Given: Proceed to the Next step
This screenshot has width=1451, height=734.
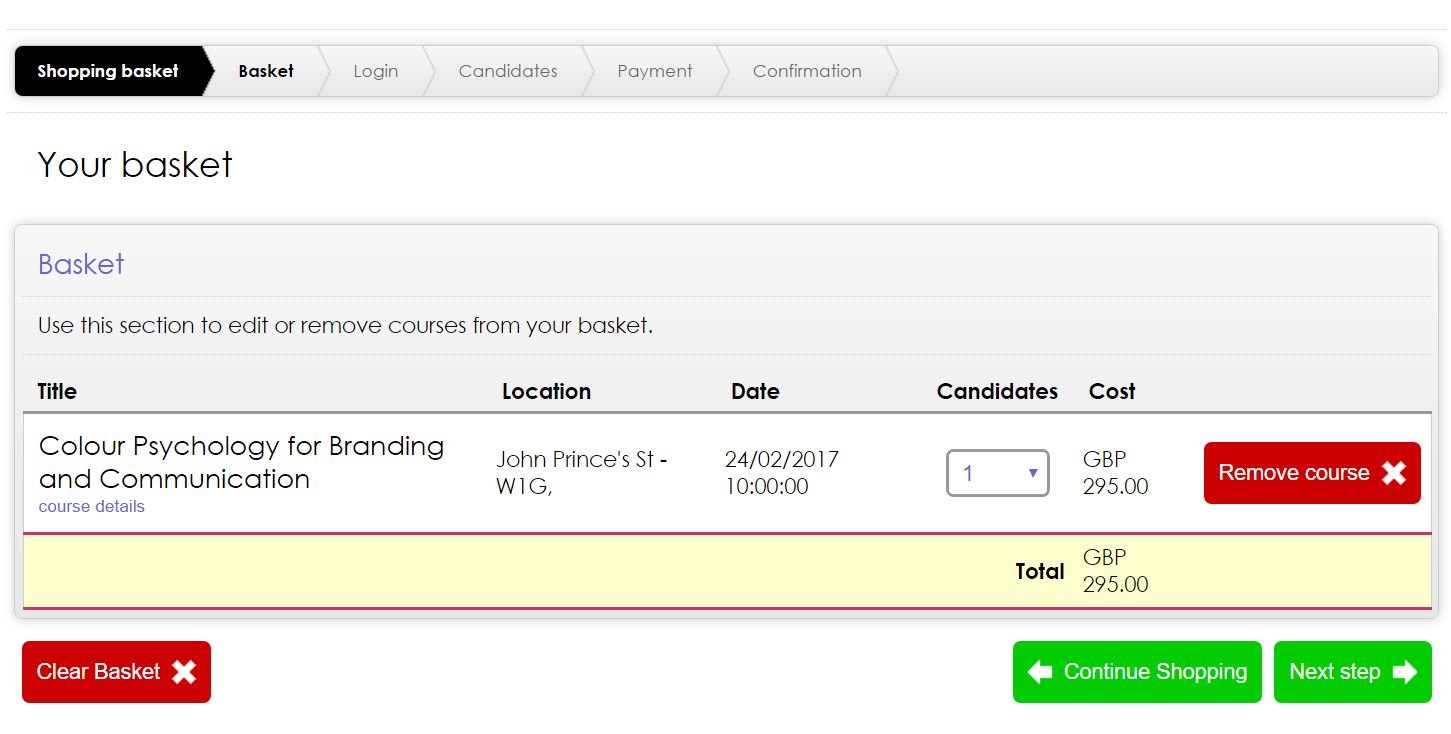Looking at the screenshot, I should pyautogui.click(x=1353, y=672).
